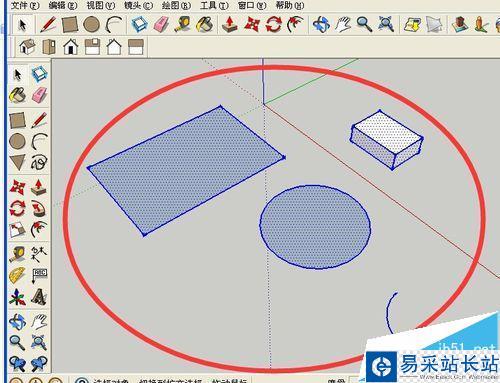500x383 pixels.
Task: Select the pink Eraser in top toolbar
Action: pyautogui.click(x=162, y=25)
